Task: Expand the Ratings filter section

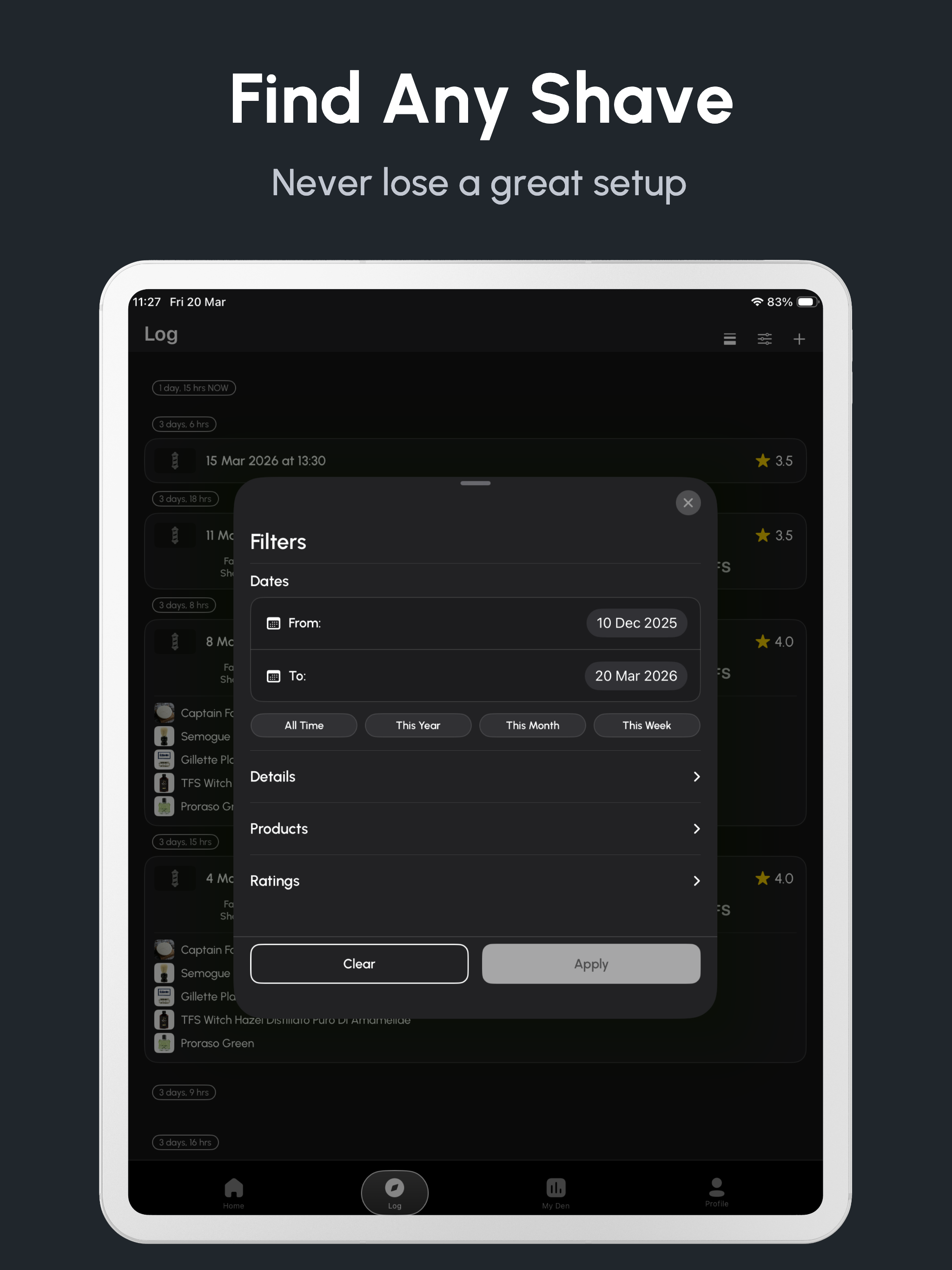Action: (x=476, y=881)
